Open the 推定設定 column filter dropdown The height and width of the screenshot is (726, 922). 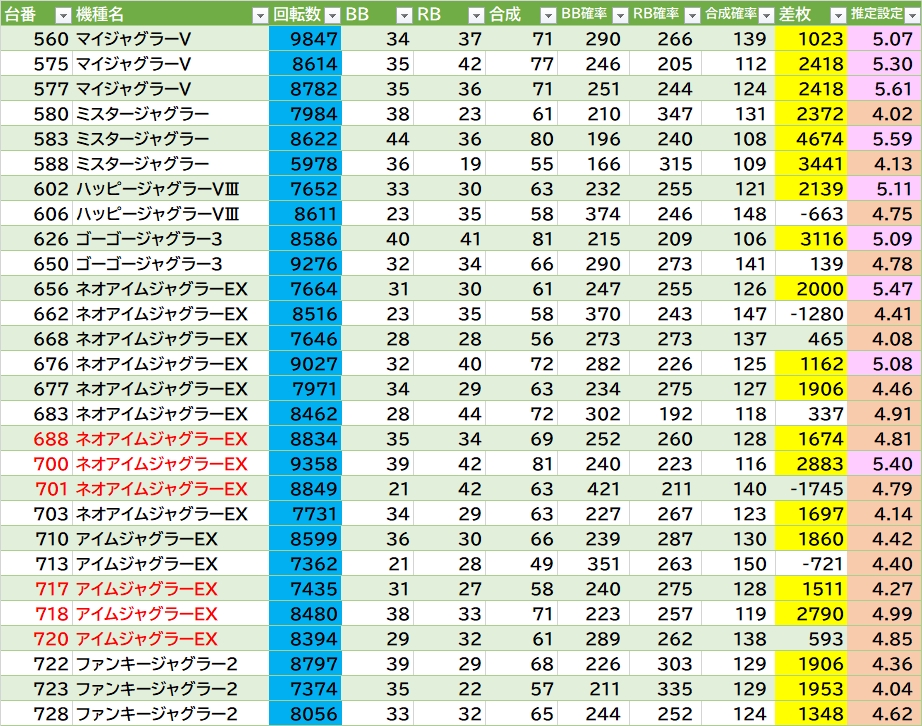point(911,15)
